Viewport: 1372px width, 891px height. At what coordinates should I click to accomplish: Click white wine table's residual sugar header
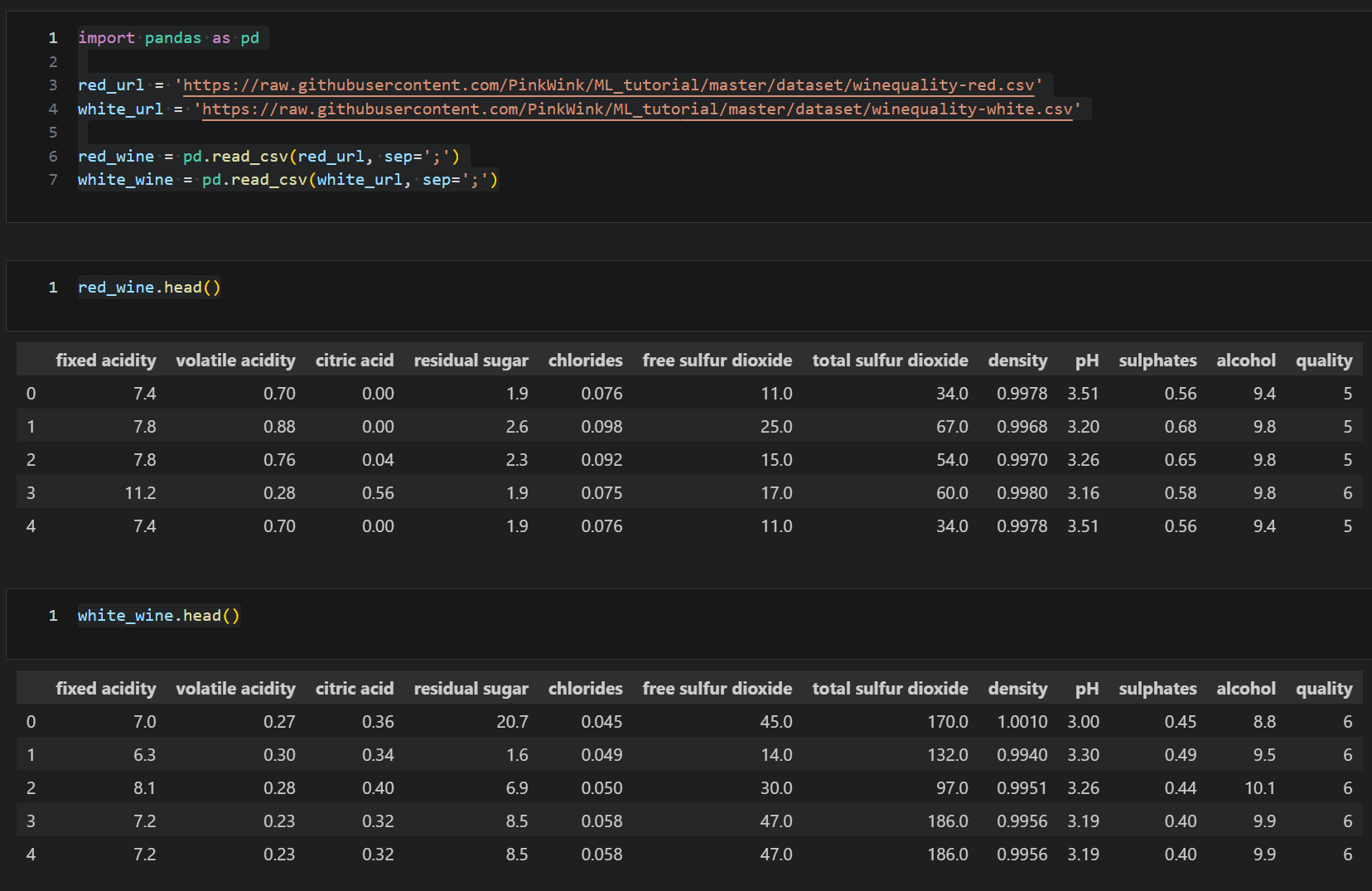471,689
